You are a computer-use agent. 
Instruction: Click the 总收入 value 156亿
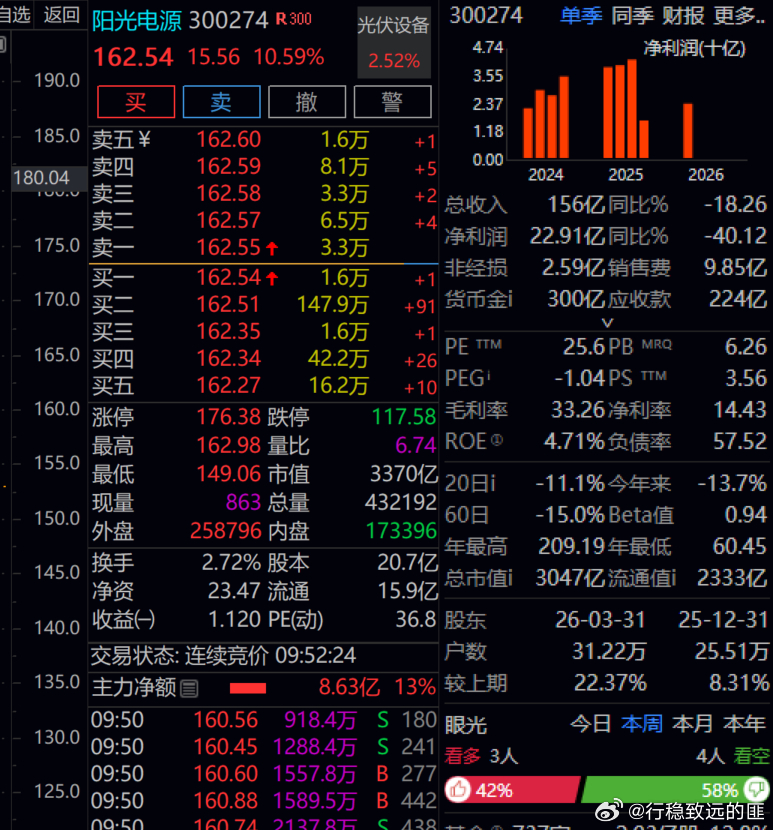[576, 205]
